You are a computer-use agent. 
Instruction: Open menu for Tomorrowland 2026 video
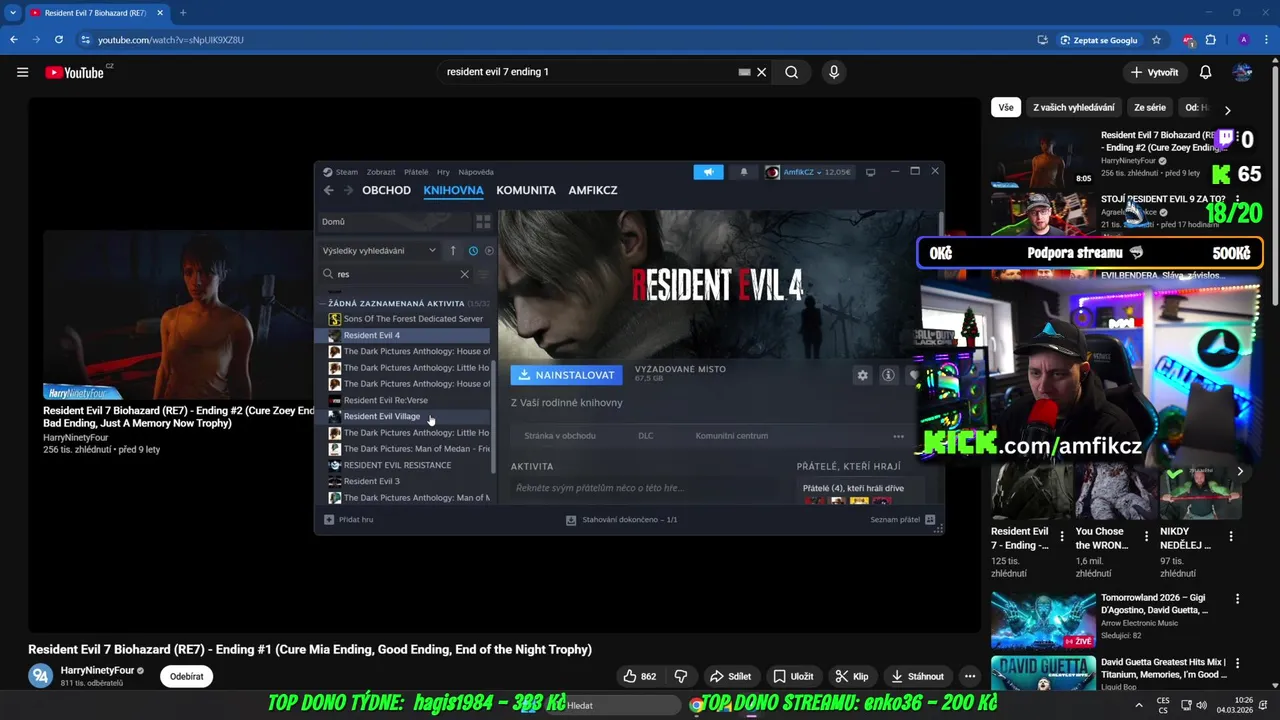pyautogui.click(x=1237, y=599)
